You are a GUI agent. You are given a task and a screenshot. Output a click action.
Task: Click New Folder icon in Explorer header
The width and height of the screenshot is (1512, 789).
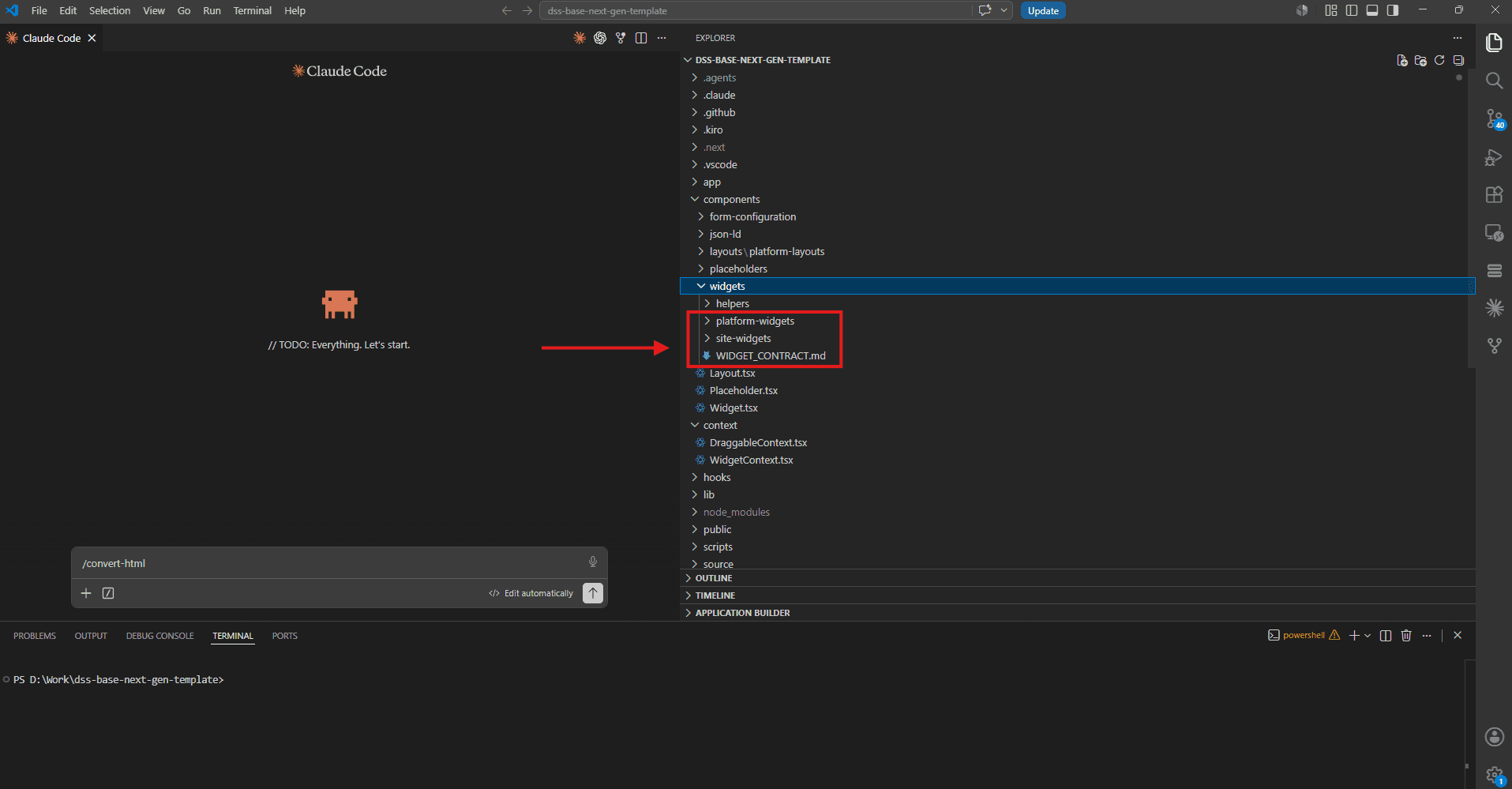coord(1420,60)
